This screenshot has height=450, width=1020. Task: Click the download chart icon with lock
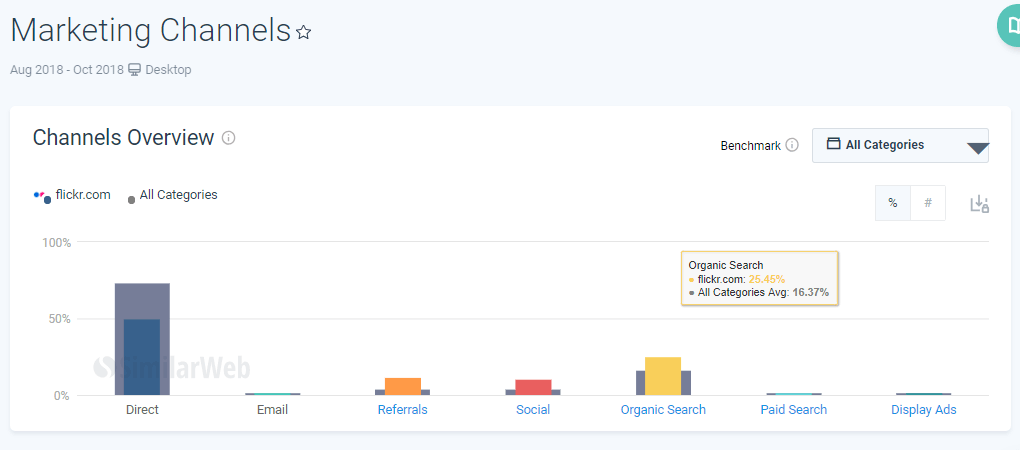click(x=979, y=203)
